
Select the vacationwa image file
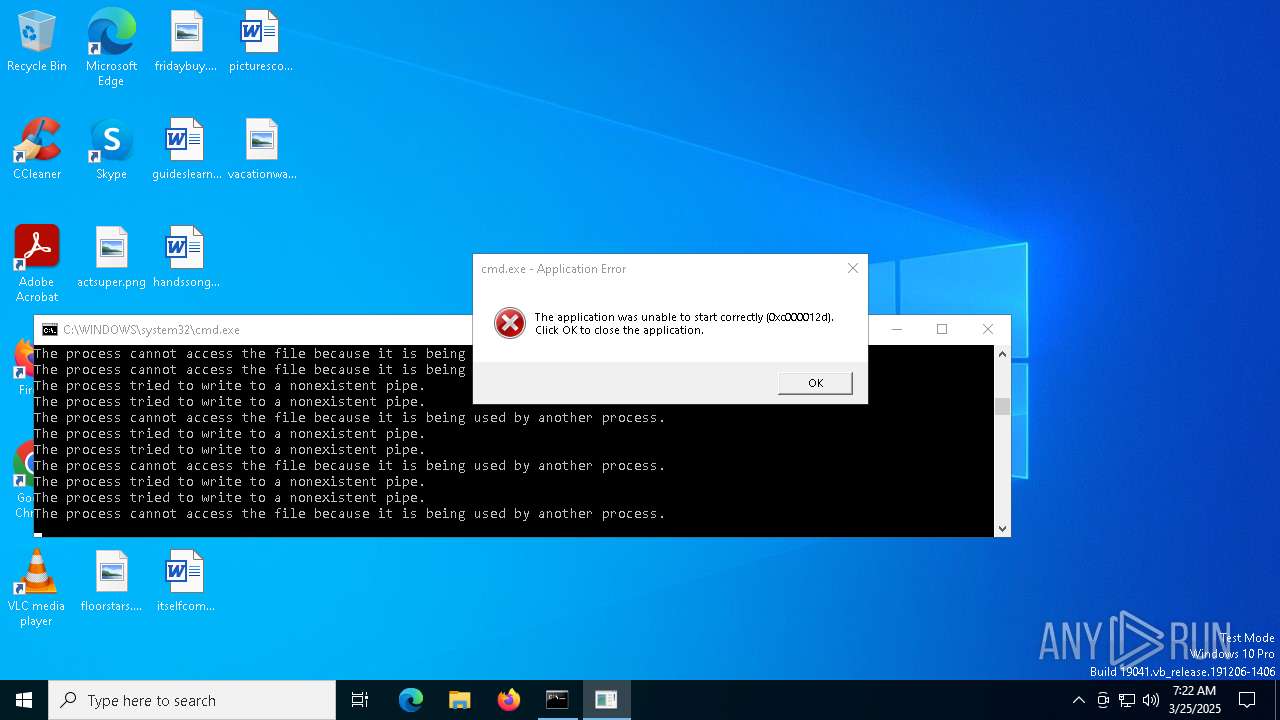pos(262,150)
